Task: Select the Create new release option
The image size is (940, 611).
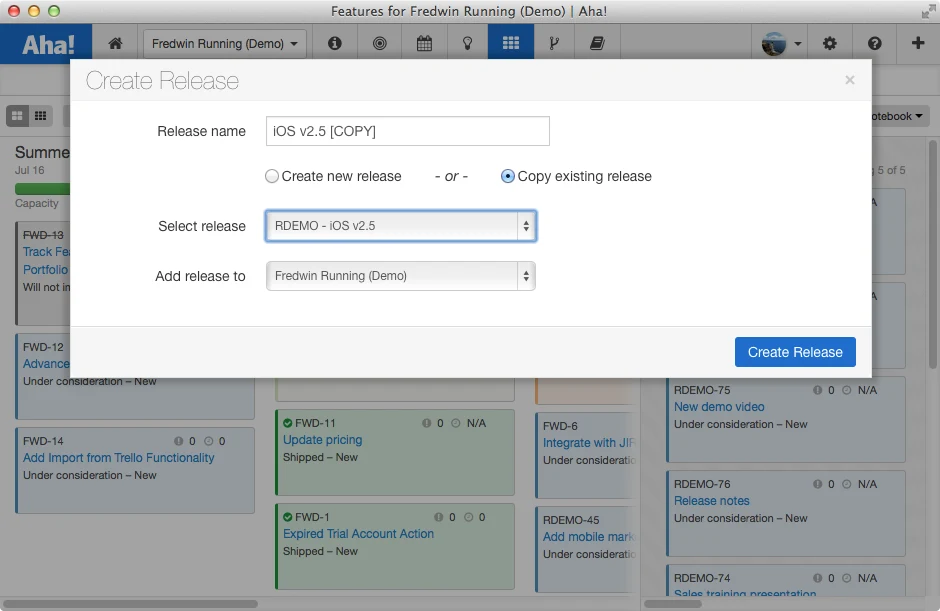Action: pos(272,176)
